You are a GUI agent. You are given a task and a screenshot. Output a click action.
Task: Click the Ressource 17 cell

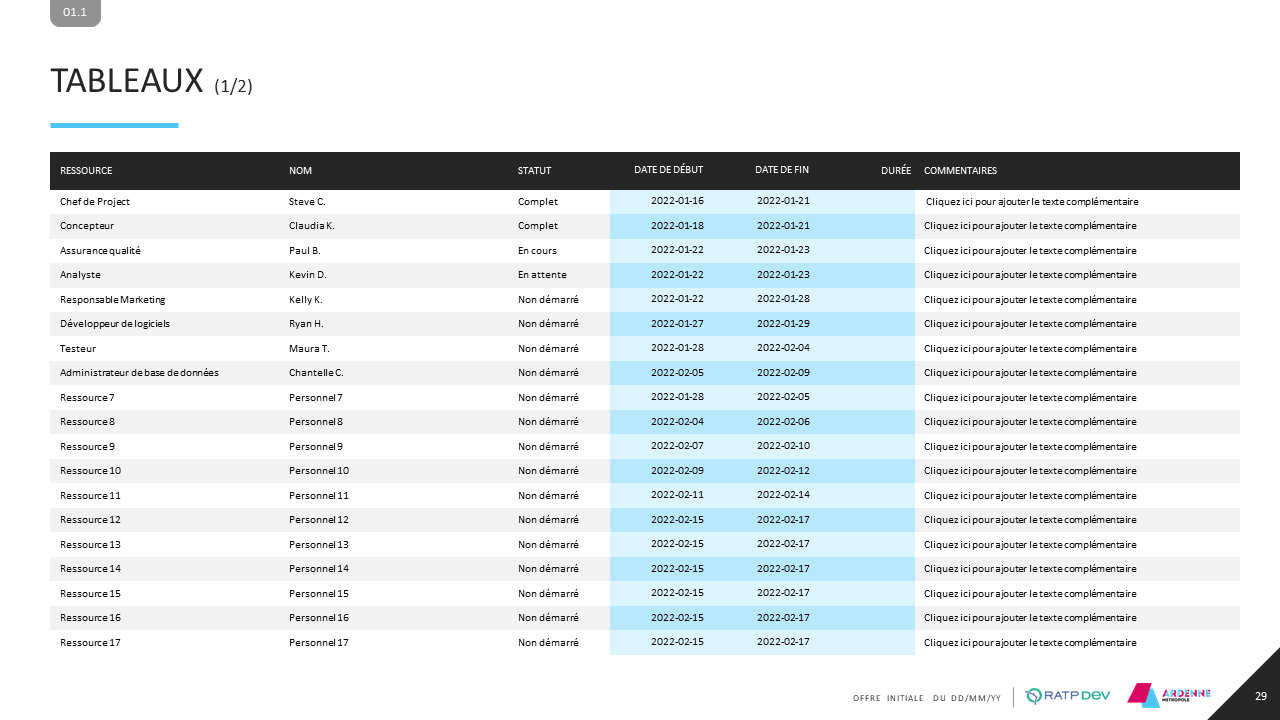point(90,643)
